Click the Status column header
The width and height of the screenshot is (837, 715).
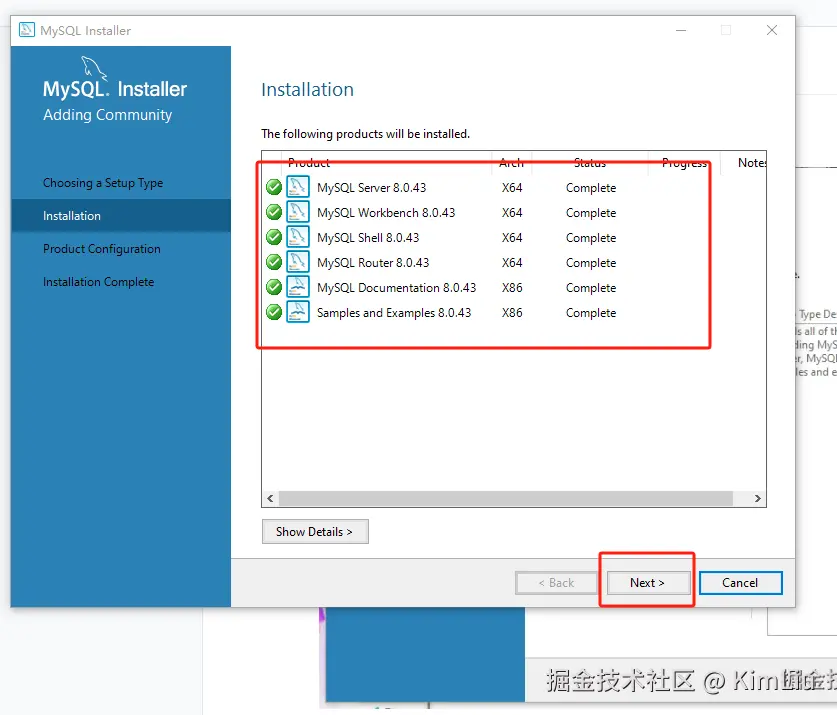pyautogui.click(x=590, y=163)
